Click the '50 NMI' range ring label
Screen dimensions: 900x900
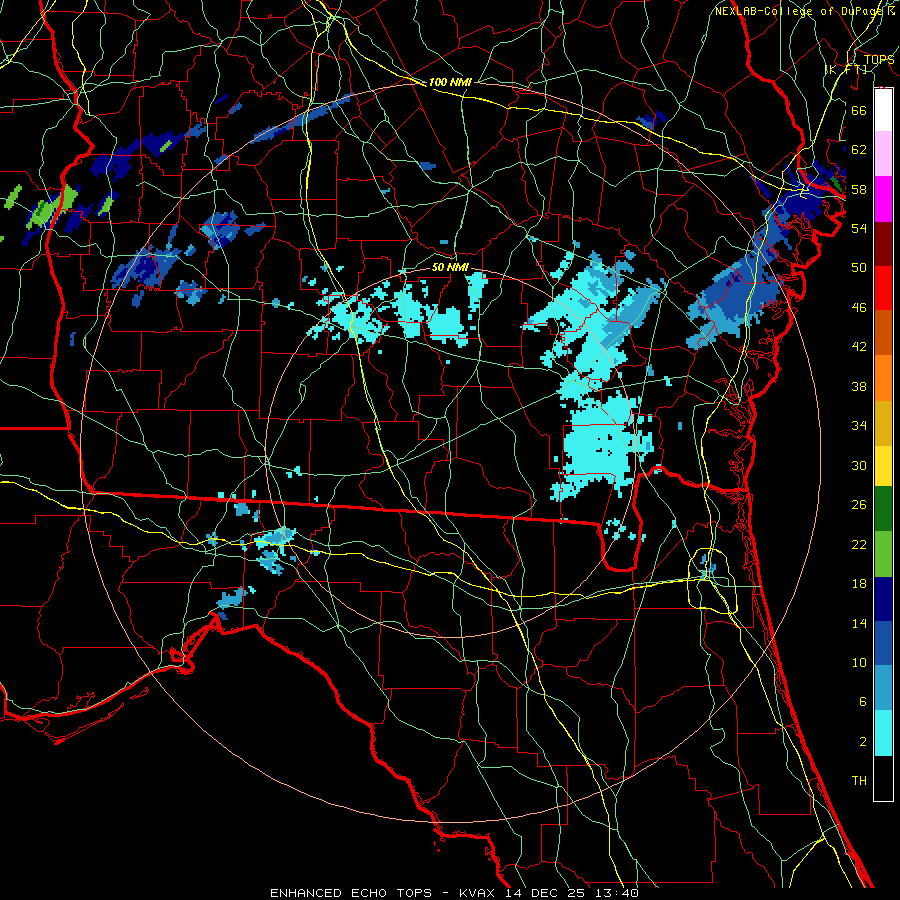(451, 267)
